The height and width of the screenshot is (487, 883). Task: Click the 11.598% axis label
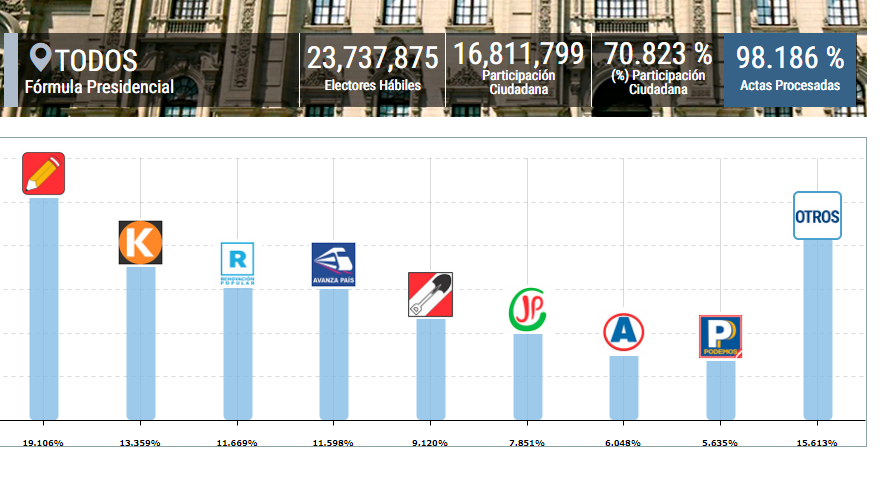coord(333,443)
